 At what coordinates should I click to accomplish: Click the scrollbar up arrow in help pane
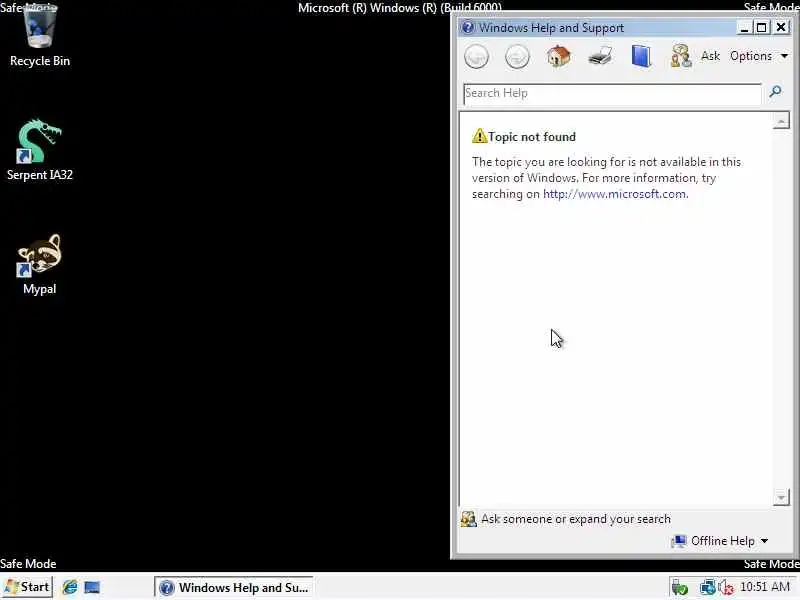pyautogui.click(x=781, y=121)
